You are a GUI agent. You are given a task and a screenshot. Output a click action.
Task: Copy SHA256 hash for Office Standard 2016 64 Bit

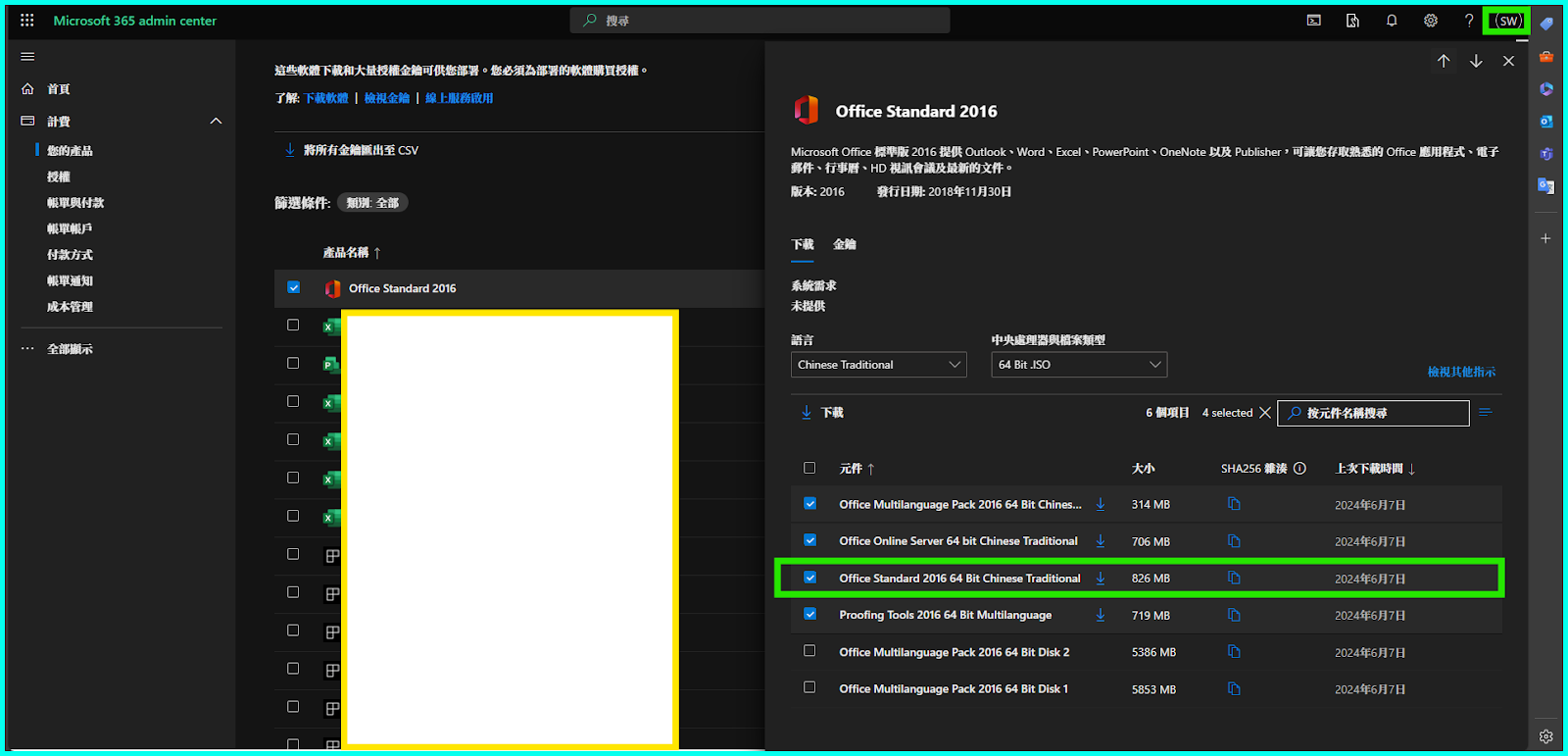click(x=1234, y=579)
